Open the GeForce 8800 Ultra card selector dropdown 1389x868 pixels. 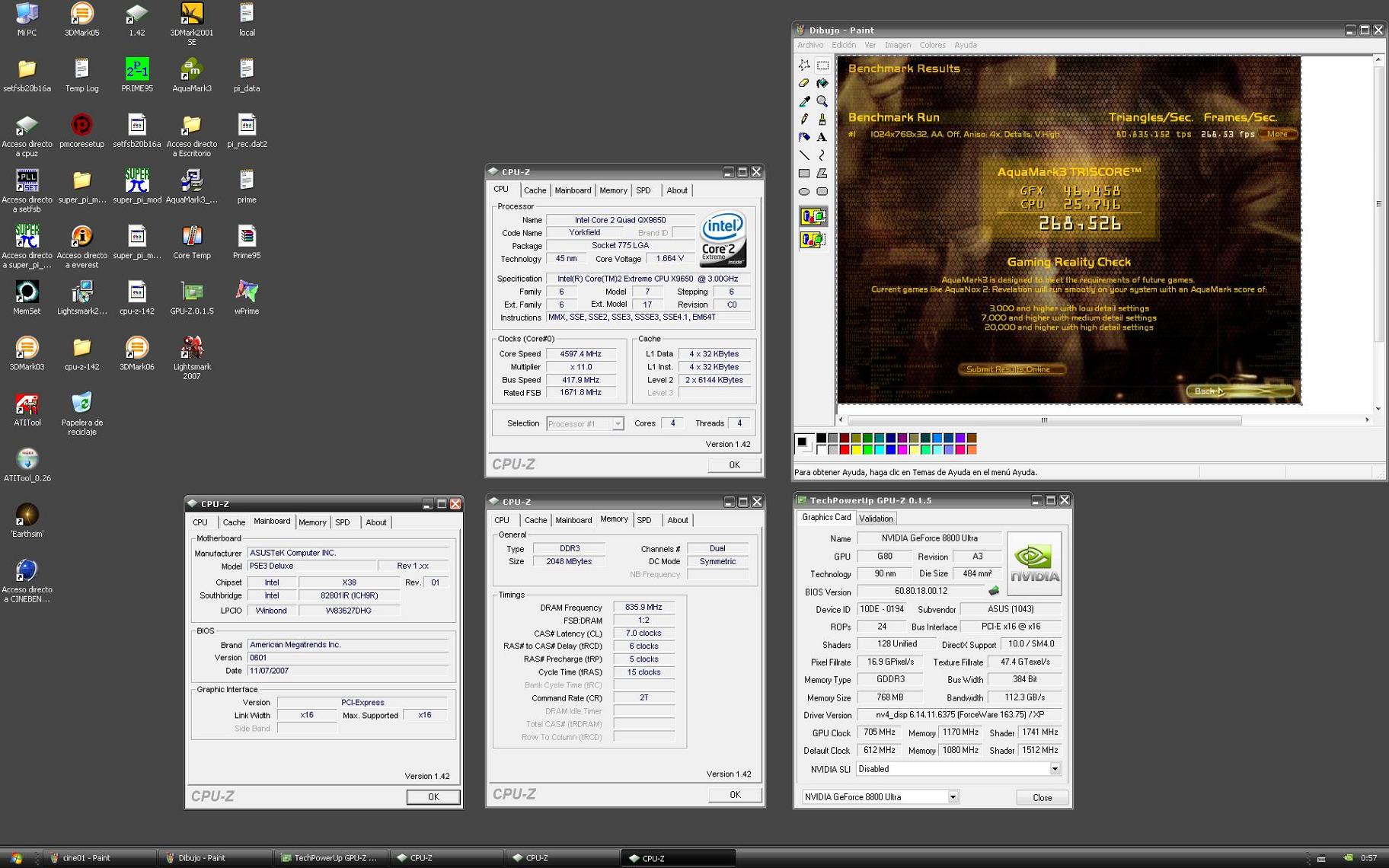tap(953, 797)
